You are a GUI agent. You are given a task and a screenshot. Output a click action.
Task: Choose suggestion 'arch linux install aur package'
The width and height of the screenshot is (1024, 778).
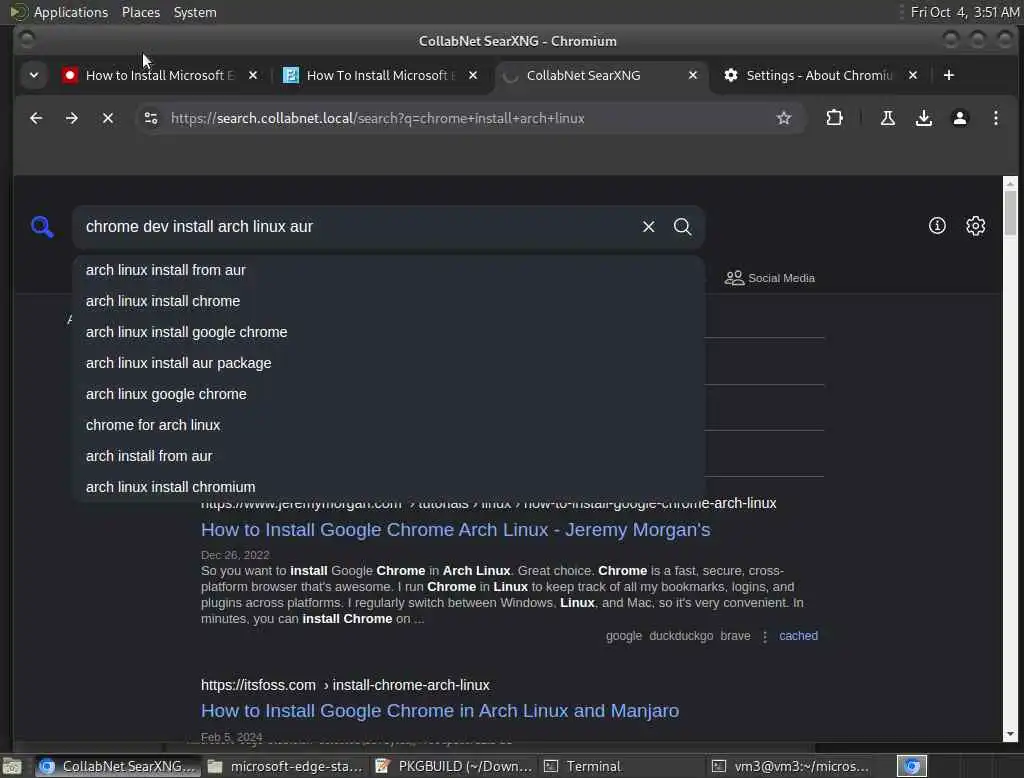[389, 363]
